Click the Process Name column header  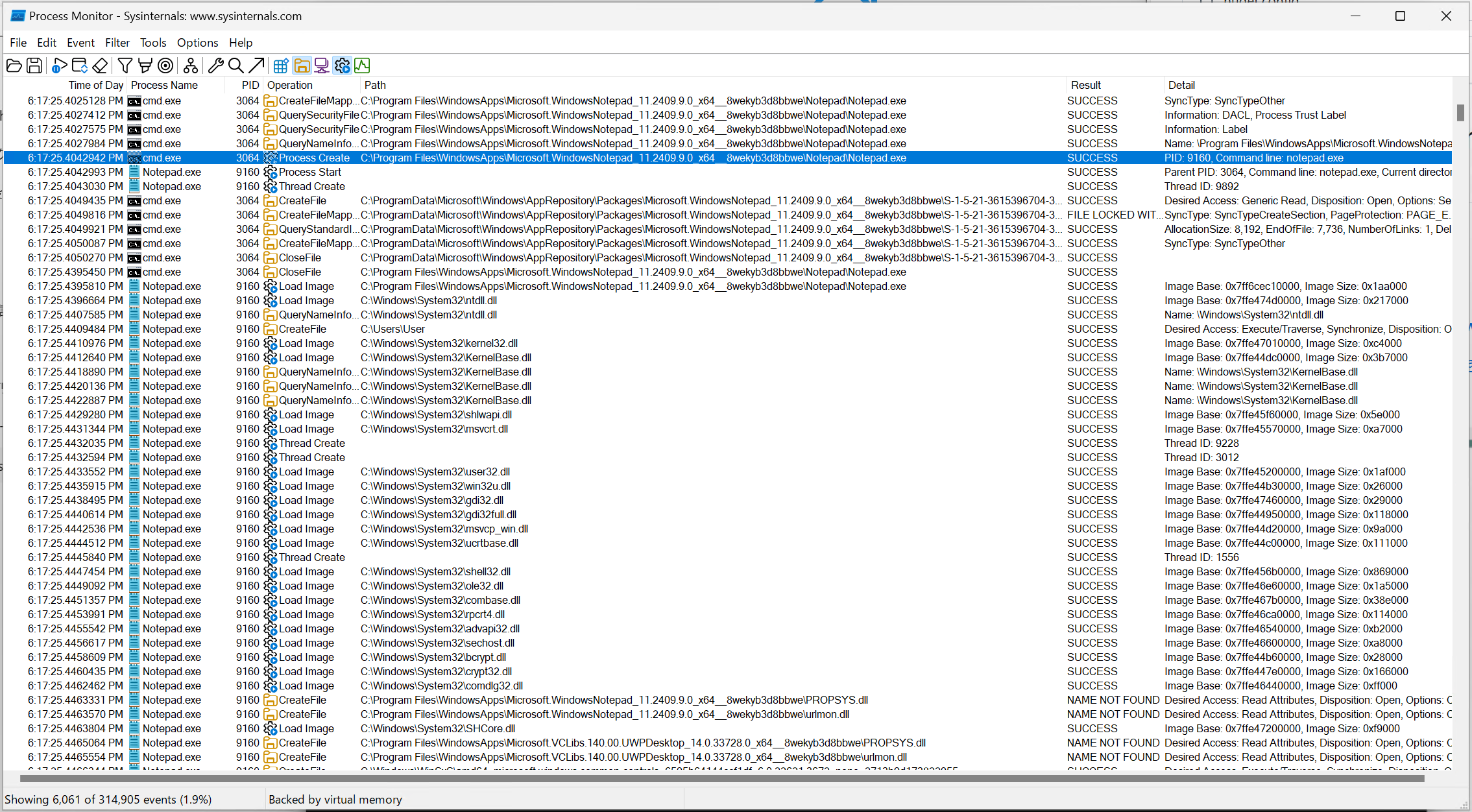[x=164, y=85]
